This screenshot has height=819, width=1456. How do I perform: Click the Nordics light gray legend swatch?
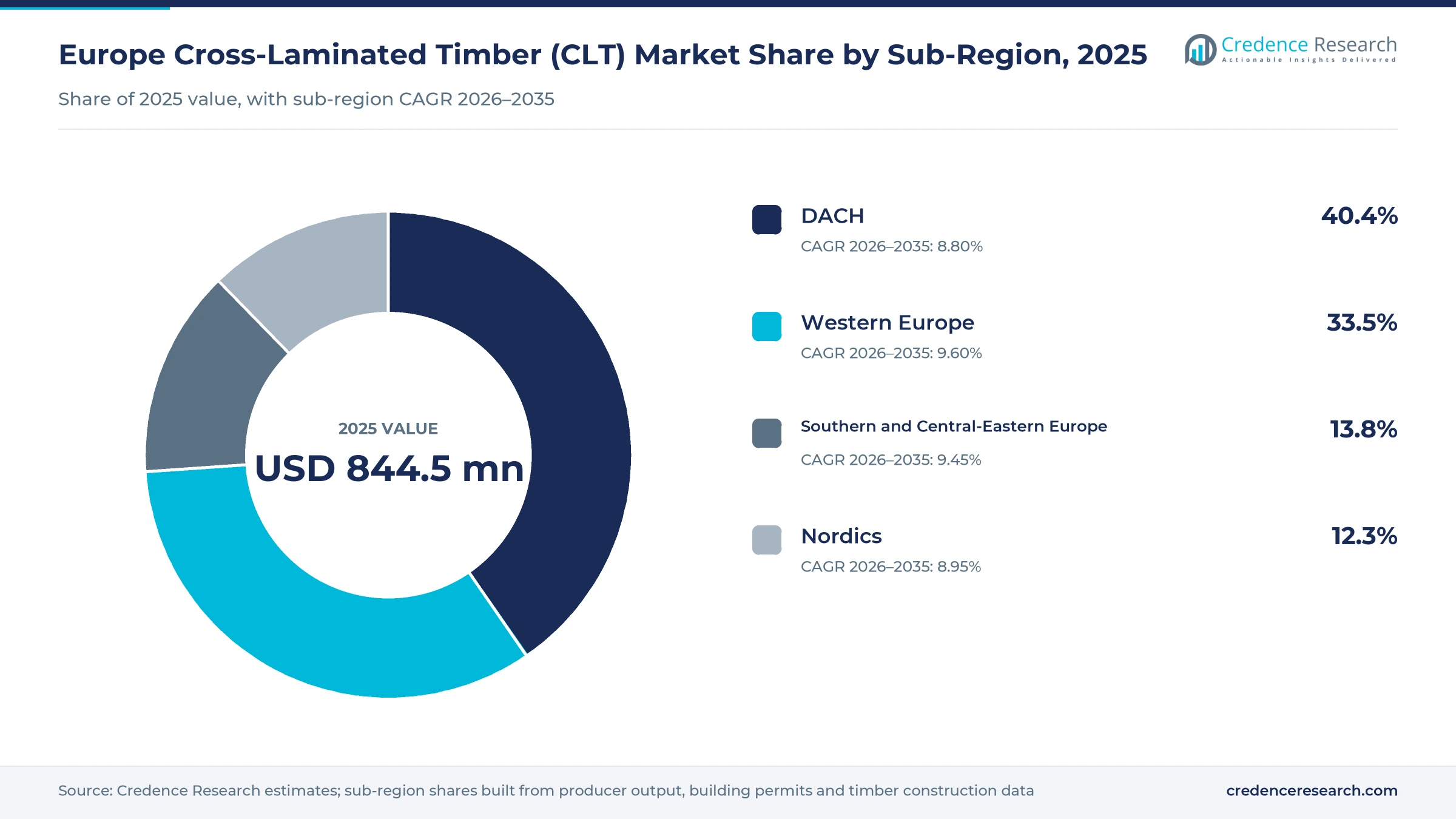(767, 540)
